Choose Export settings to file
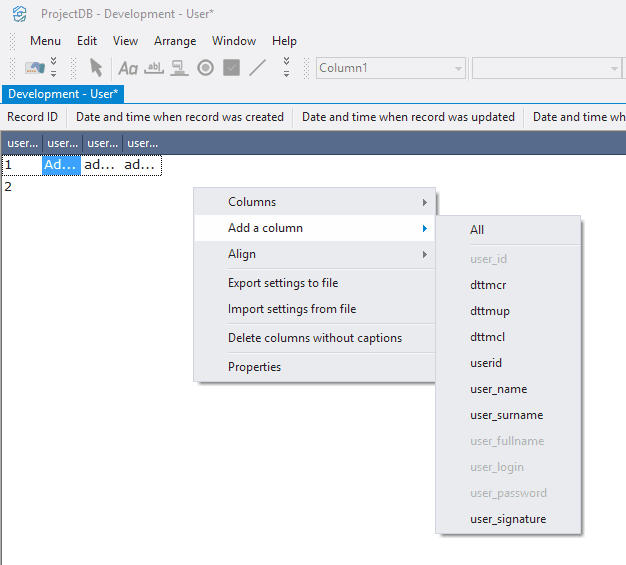This screenshot has width=626, height=565. click(x=283, y=283)
